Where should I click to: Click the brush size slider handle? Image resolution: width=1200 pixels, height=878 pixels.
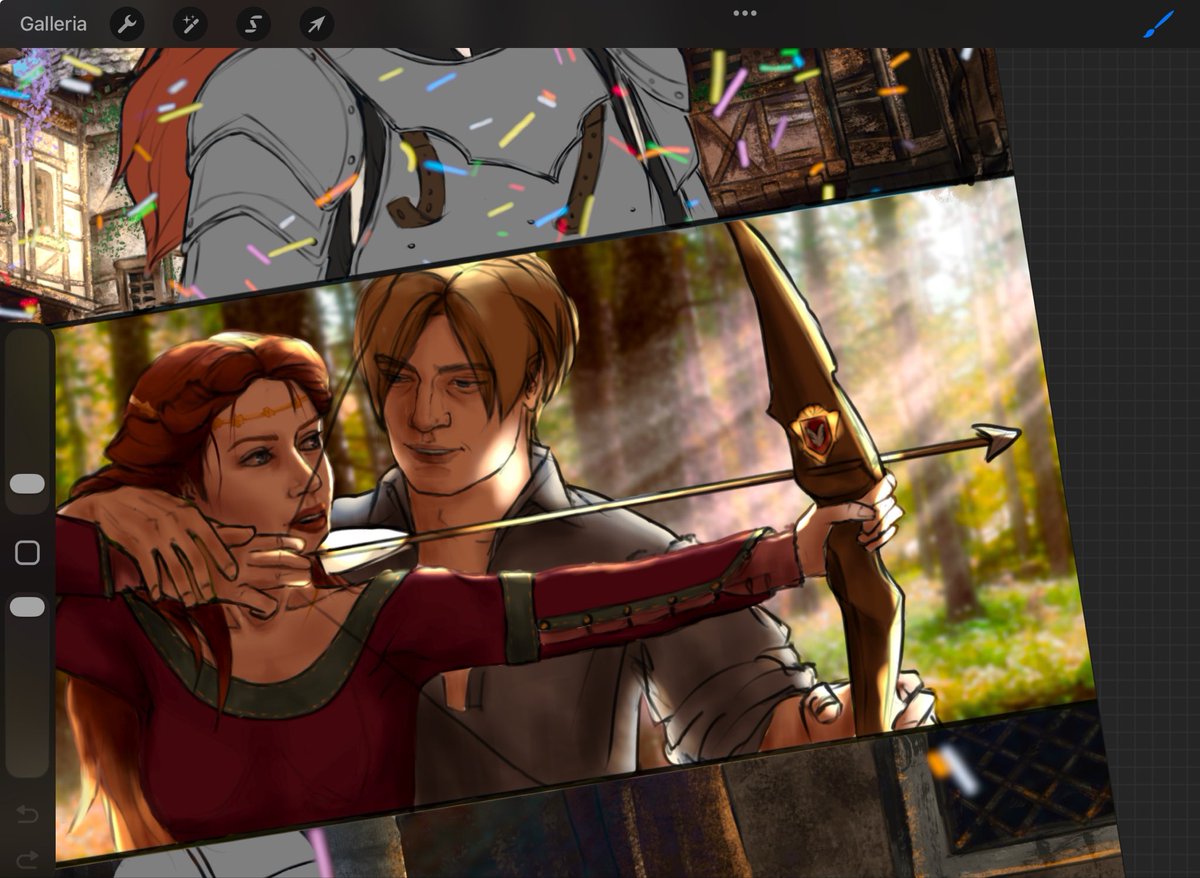pyautogui.click(x=27, y=484)
